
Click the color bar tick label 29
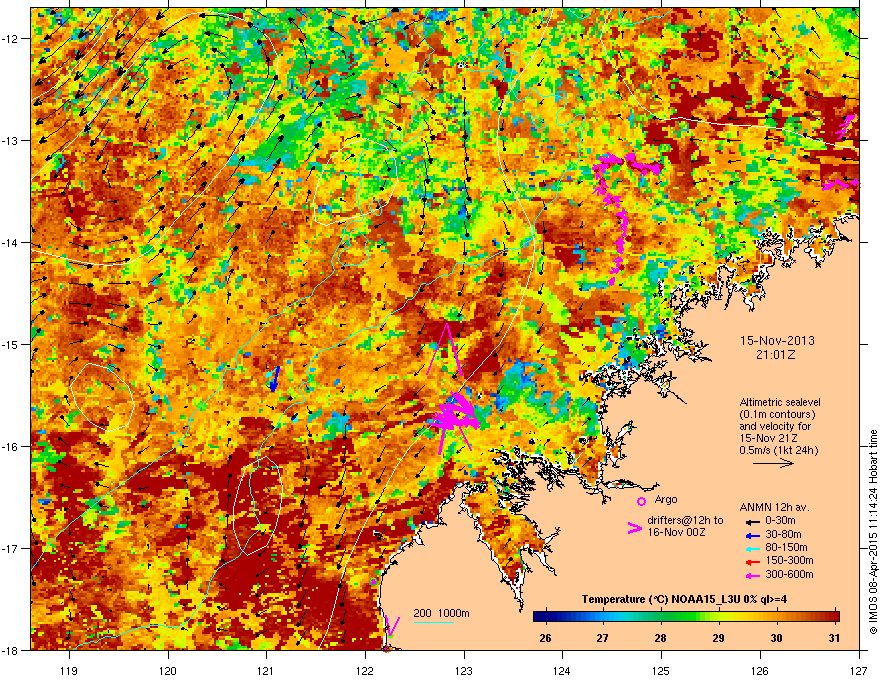point(719,638)
